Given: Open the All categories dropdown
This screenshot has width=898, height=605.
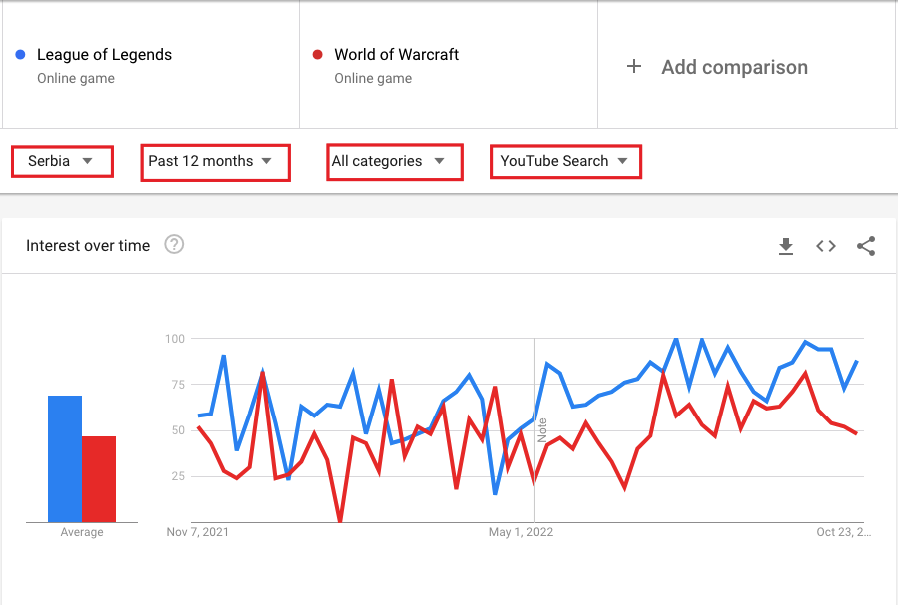Looking at the screenshot, I should click(395, 162).
